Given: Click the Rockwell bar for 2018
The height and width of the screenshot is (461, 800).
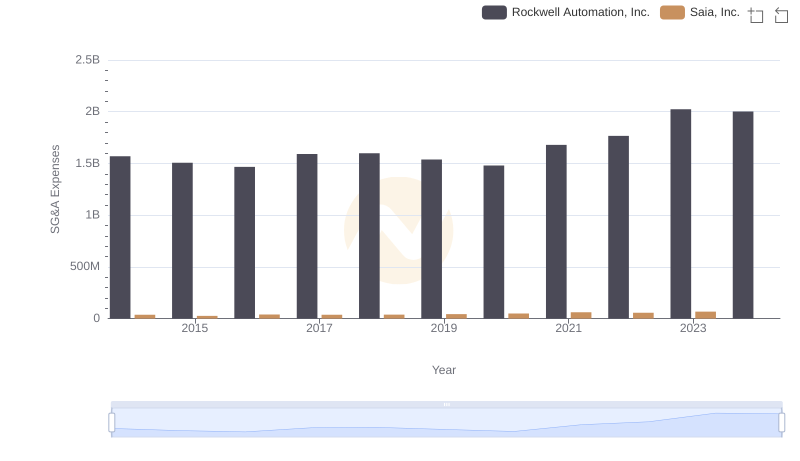Looking at the screenshot, I should (x=369, y=236).
